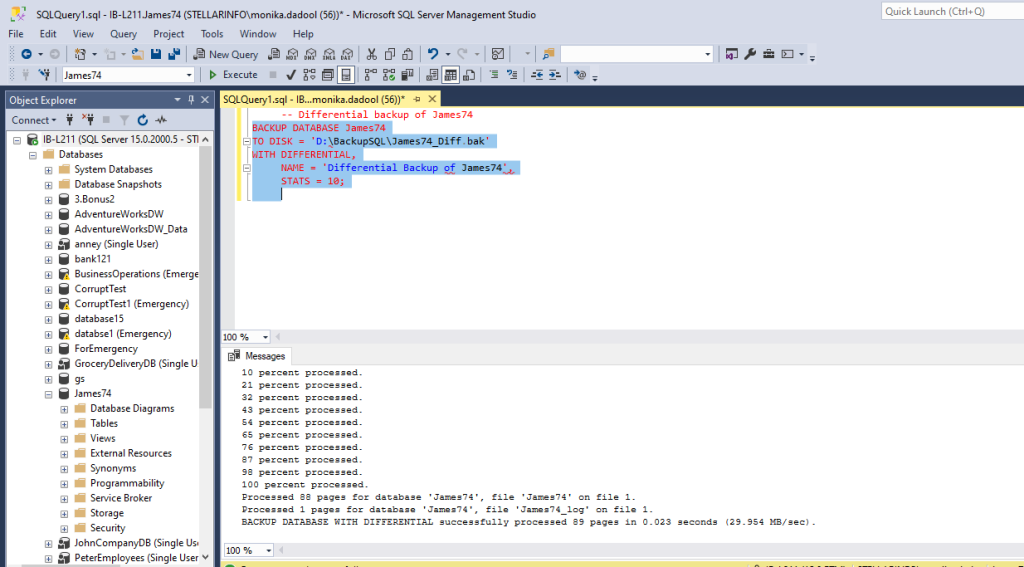
Task: Click Disconnect icon in Object Explorer
Action: pyautogui.click(x=88, y=120)
